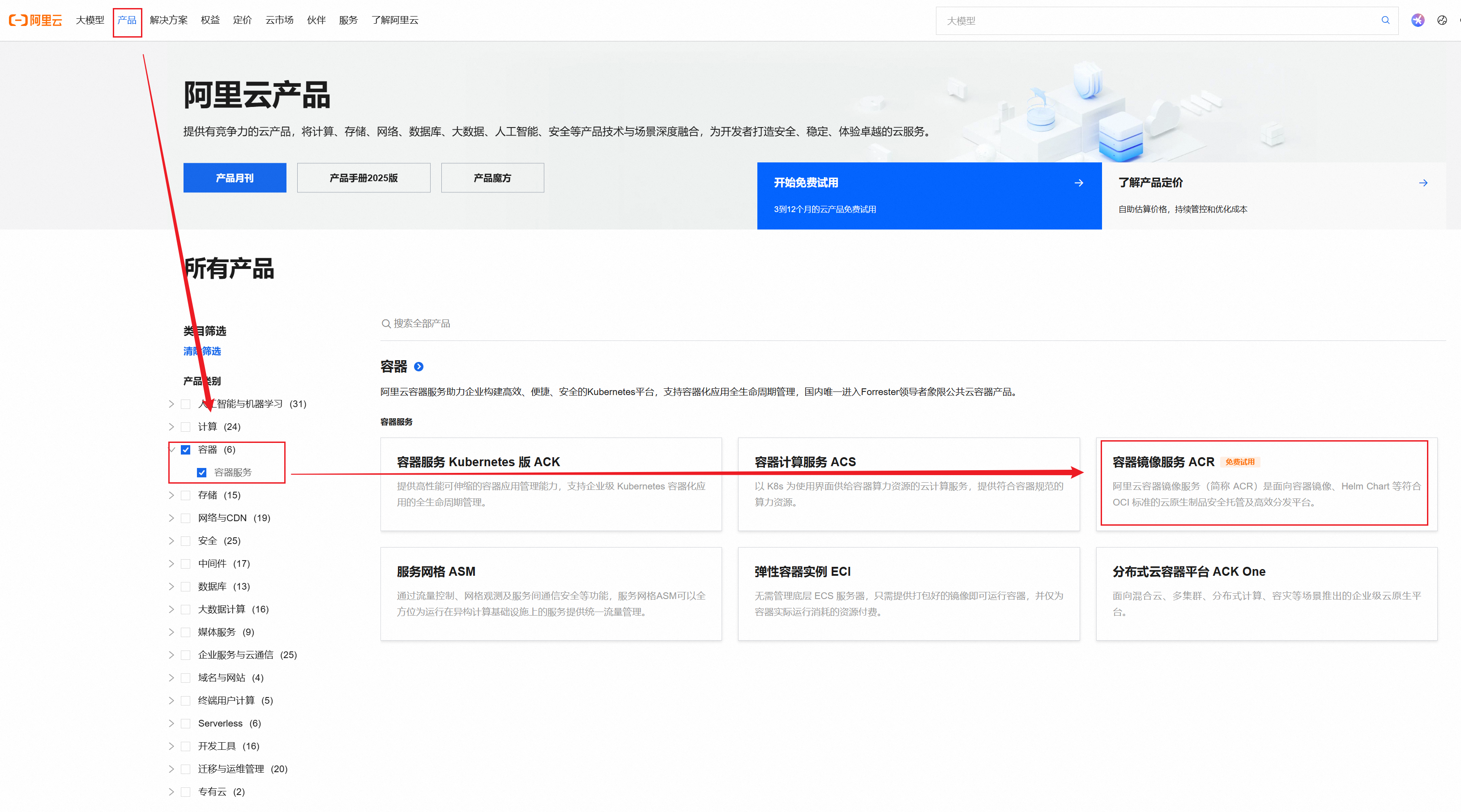Viewport: 1461px width, 812px height.
Task: Click the magnifier icon in 搜索全部产品
Action: point(386,324)
